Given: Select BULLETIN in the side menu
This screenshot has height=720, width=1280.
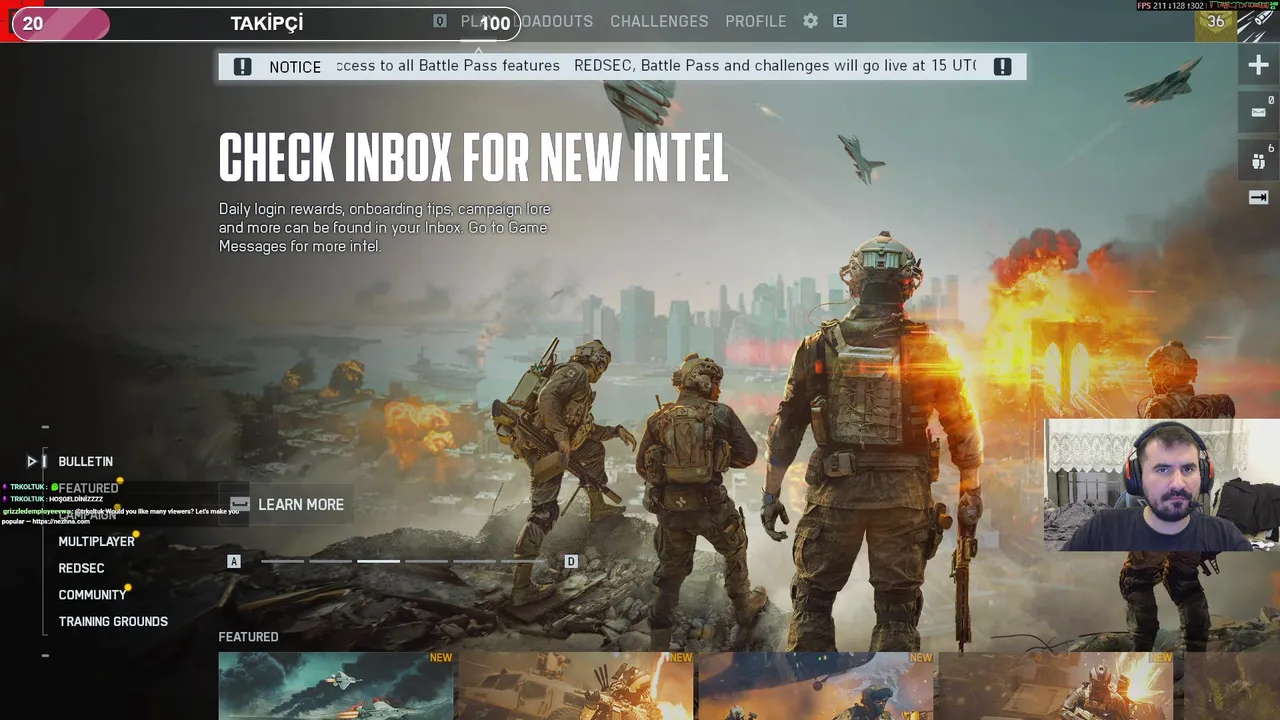Looking at the screenshot, I should (85, 461).
